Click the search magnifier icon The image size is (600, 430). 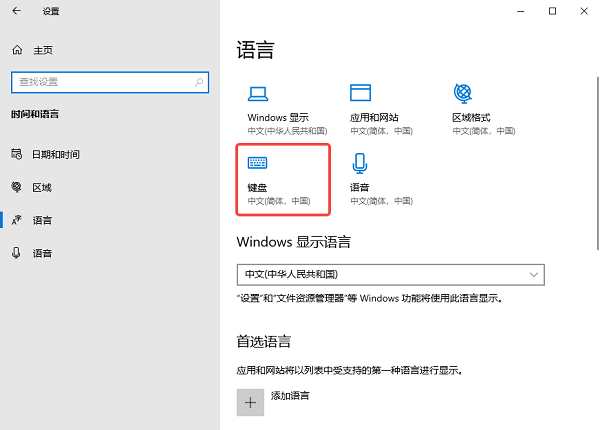pyautogui.click(x=199, y=82)
